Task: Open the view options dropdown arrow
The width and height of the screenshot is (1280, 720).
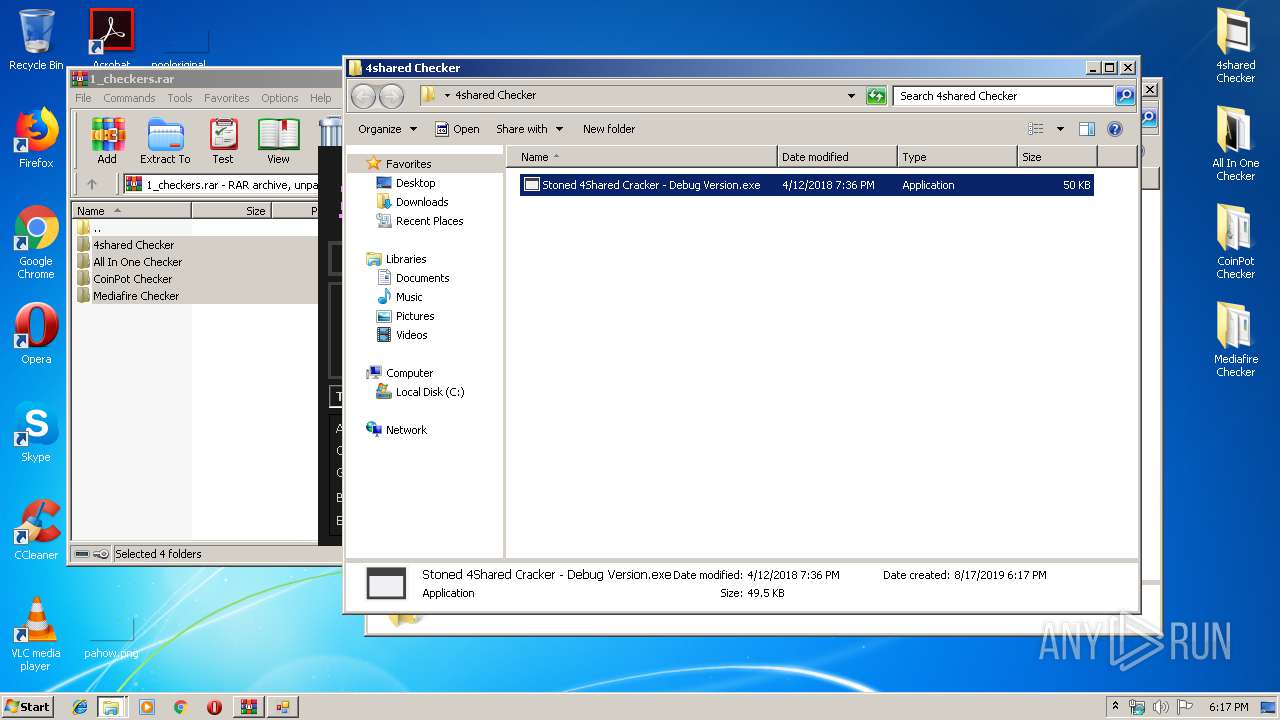Action: [1060, 129]
